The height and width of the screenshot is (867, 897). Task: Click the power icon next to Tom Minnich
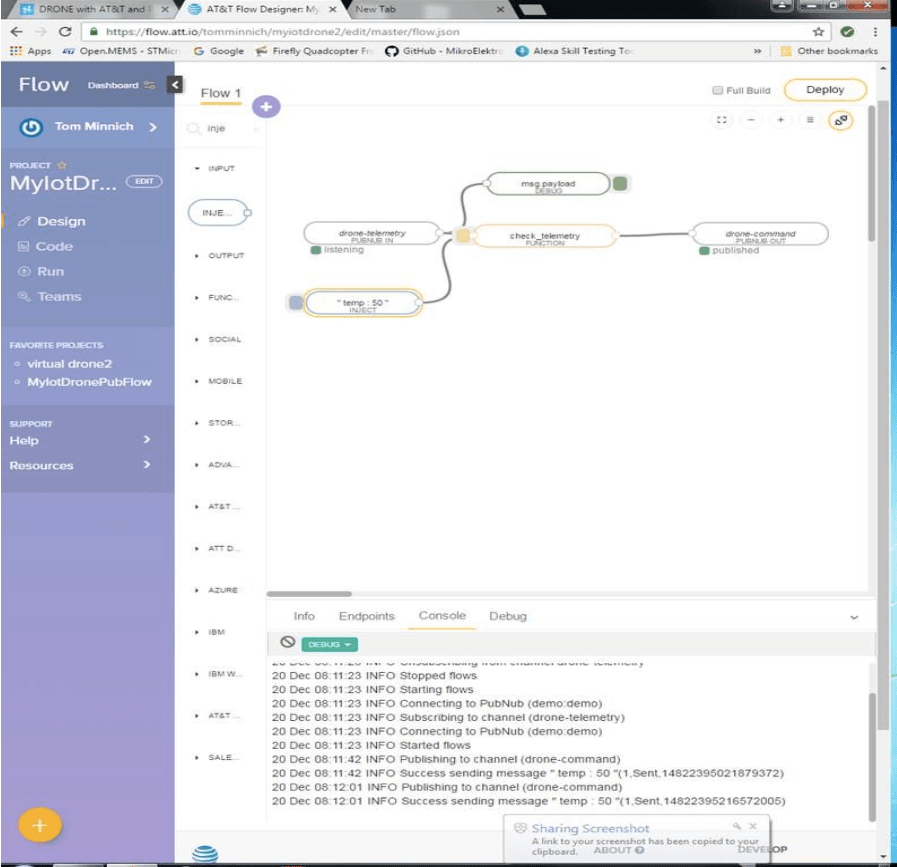31,127
